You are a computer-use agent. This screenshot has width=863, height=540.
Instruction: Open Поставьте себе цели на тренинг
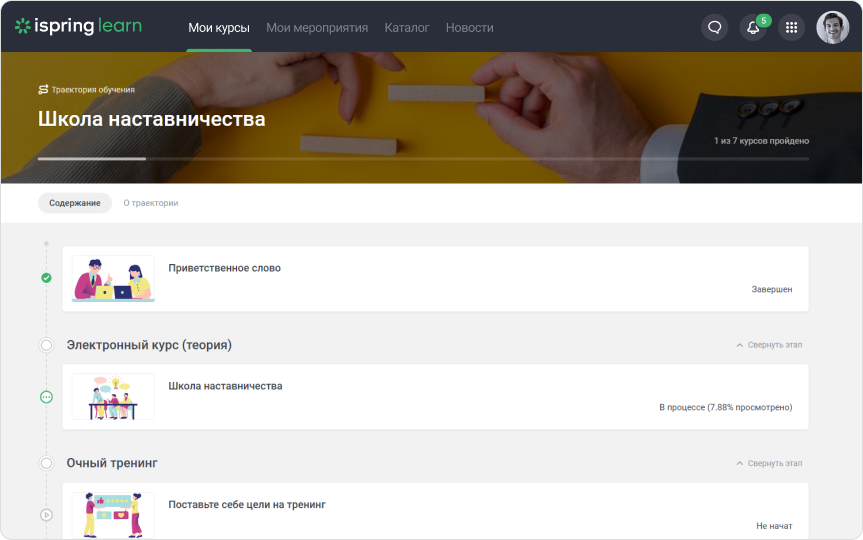[x=247, y=505]
